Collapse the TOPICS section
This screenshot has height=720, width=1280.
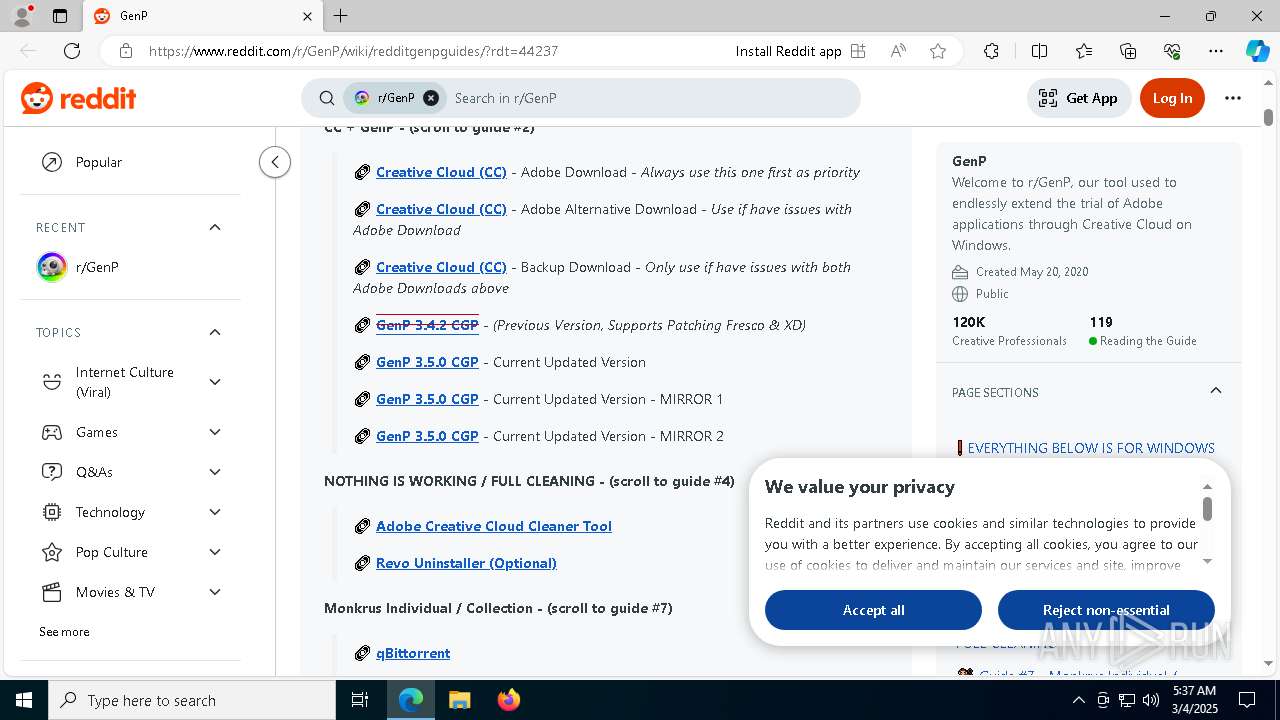pyautogui.click(x=215, y=332)
